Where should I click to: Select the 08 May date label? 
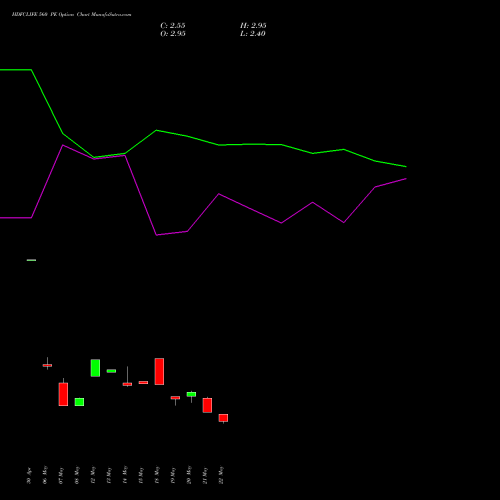click(77, 475)
